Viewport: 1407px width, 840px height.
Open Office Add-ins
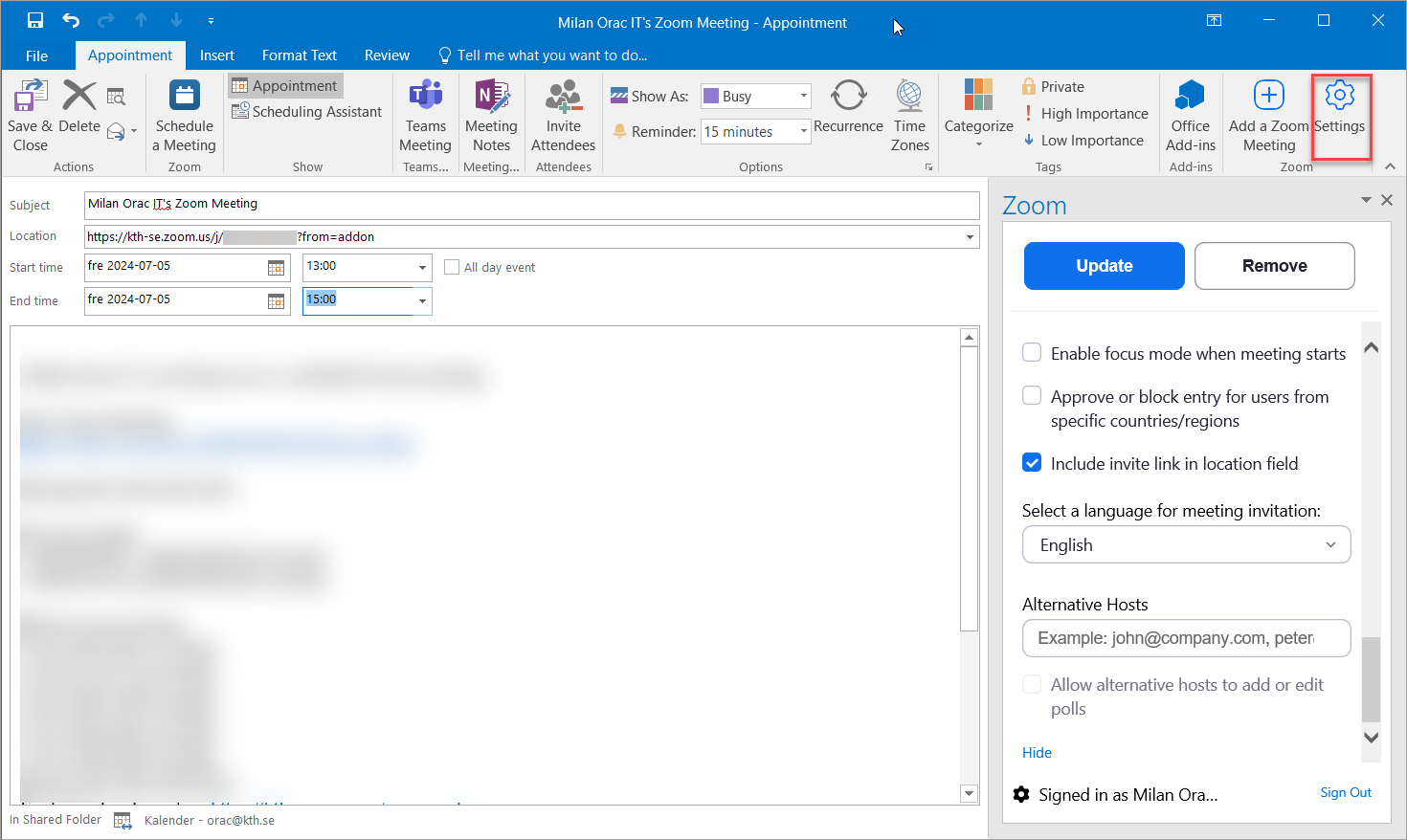pyautogui.click(x=1190, y=97)
